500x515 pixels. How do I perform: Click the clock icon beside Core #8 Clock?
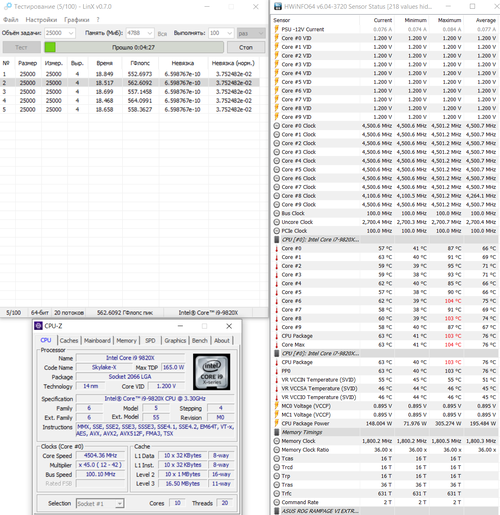276,196
